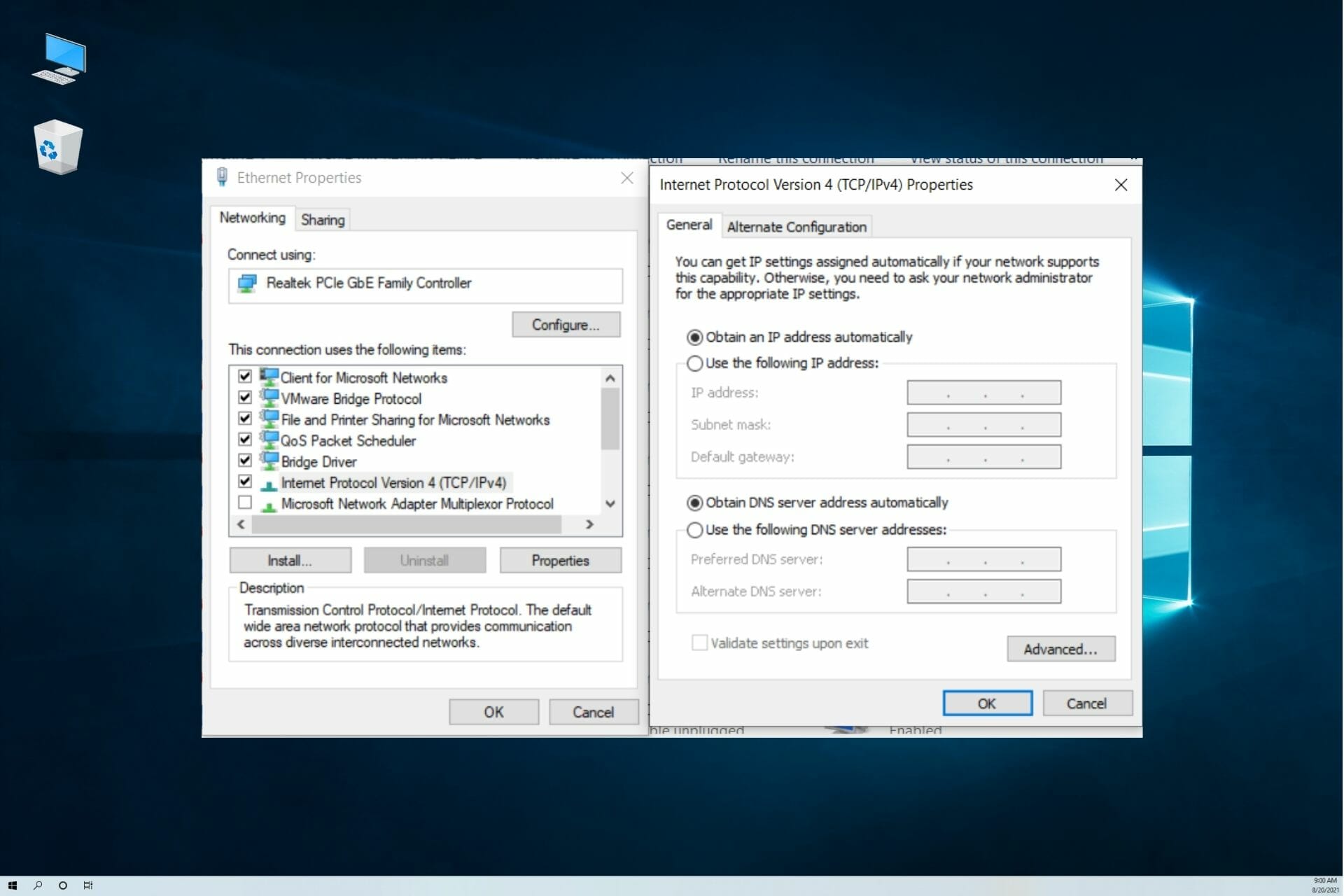Open the General tab
This screenshot has height=896, width=1344.
tap(689, 225)
